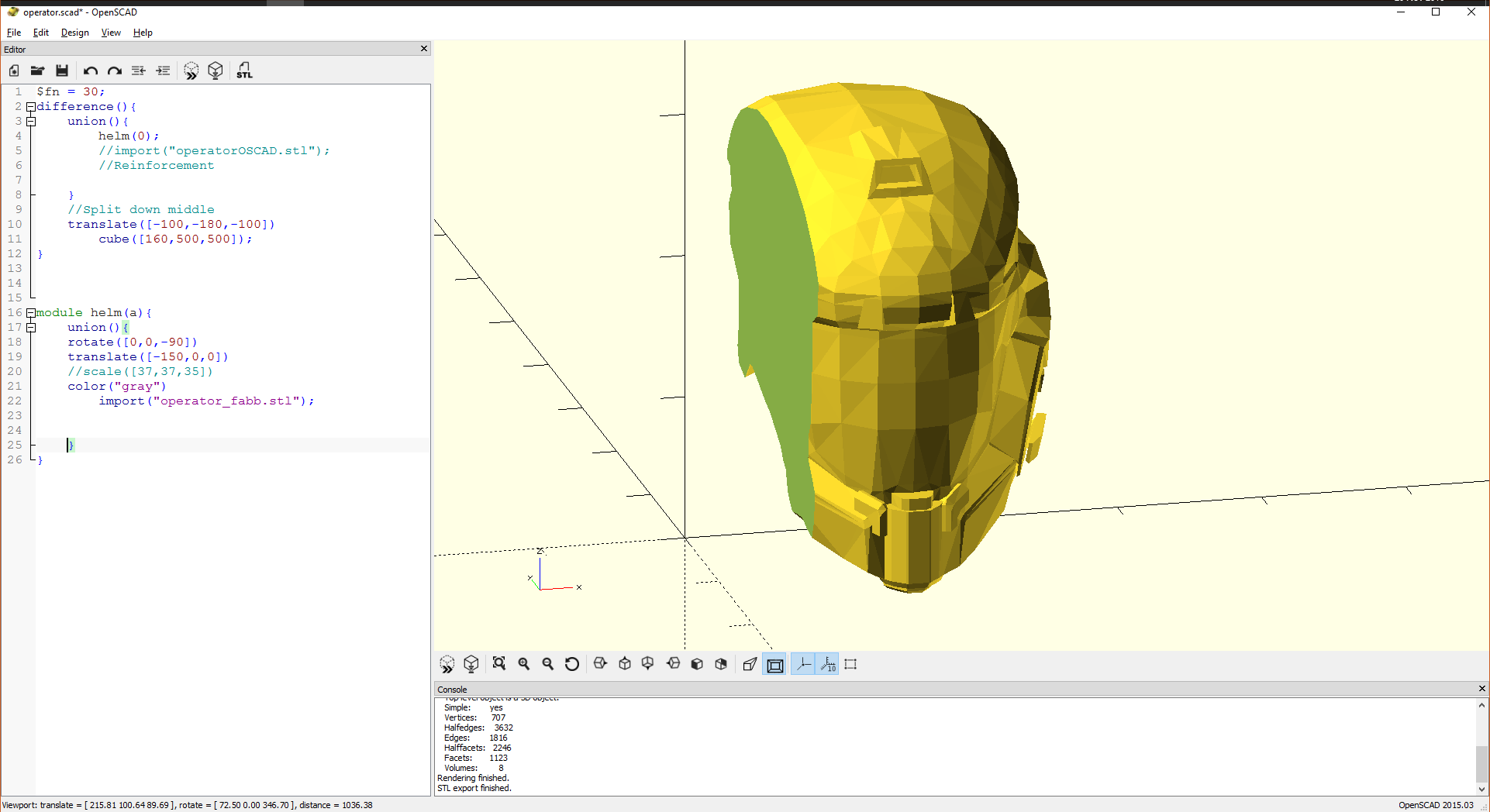The image size is (1490, 812).
Task: Toggle Show Axes in viewer
Action: (x=803, y=665)
